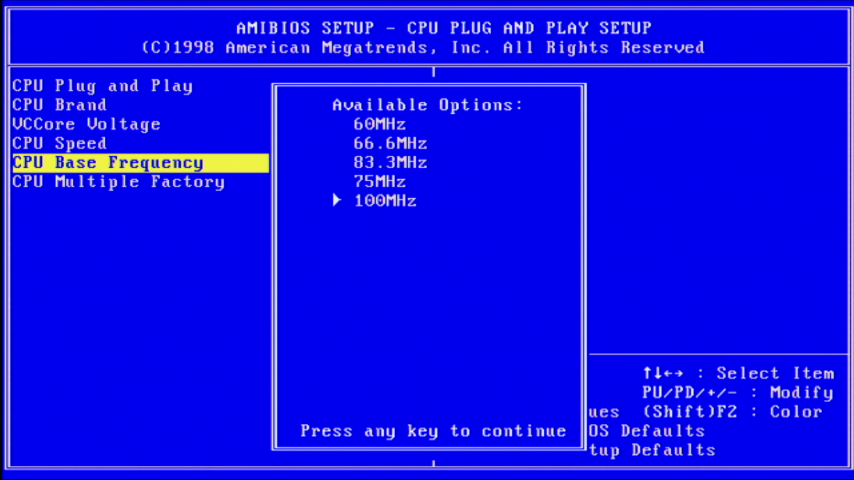Click the PU/PD/+/- Modify hint

(x=737, y=393)
